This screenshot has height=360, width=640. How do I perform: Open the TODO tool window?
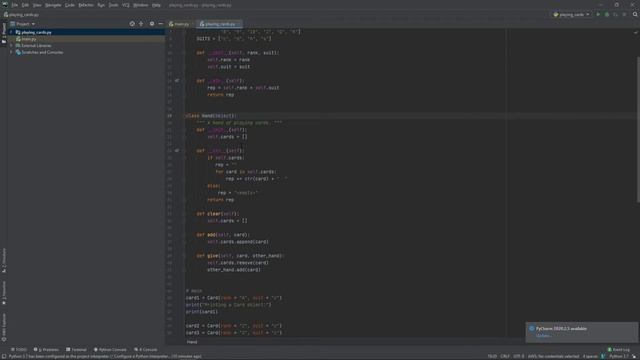point(19,350)
